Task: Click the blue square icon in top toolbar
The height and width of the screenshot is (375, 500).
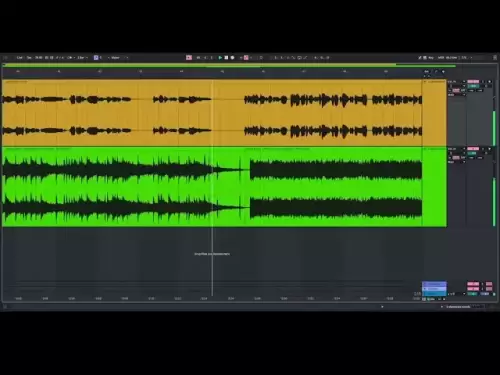Action: point(96,58)
